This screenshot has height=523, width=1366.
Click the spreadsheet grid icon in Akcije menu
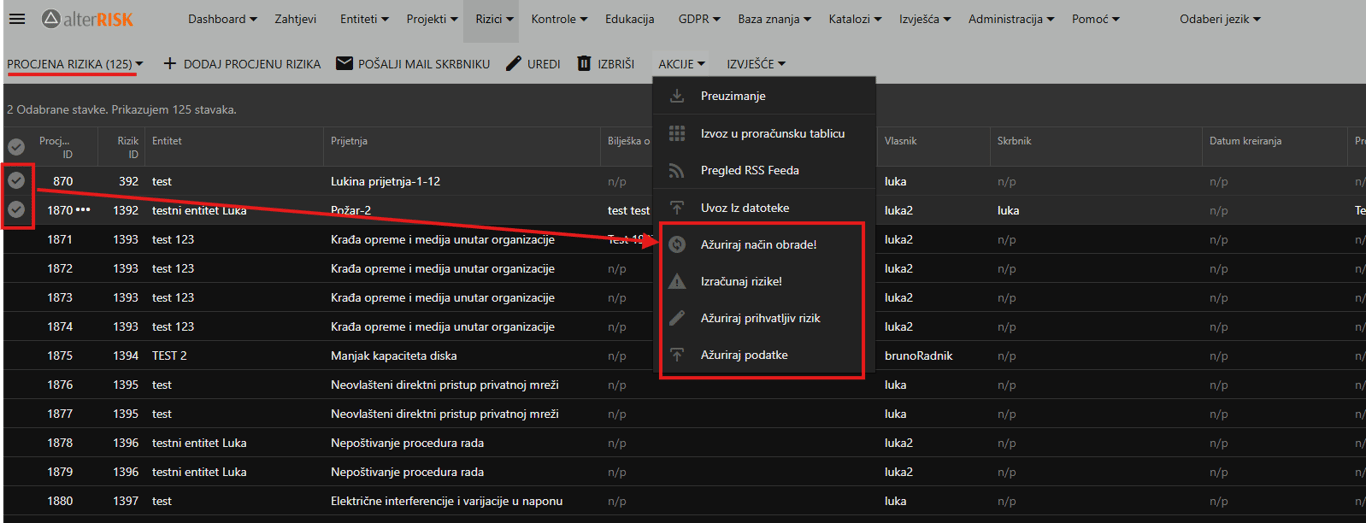click(x=677, y=133)
